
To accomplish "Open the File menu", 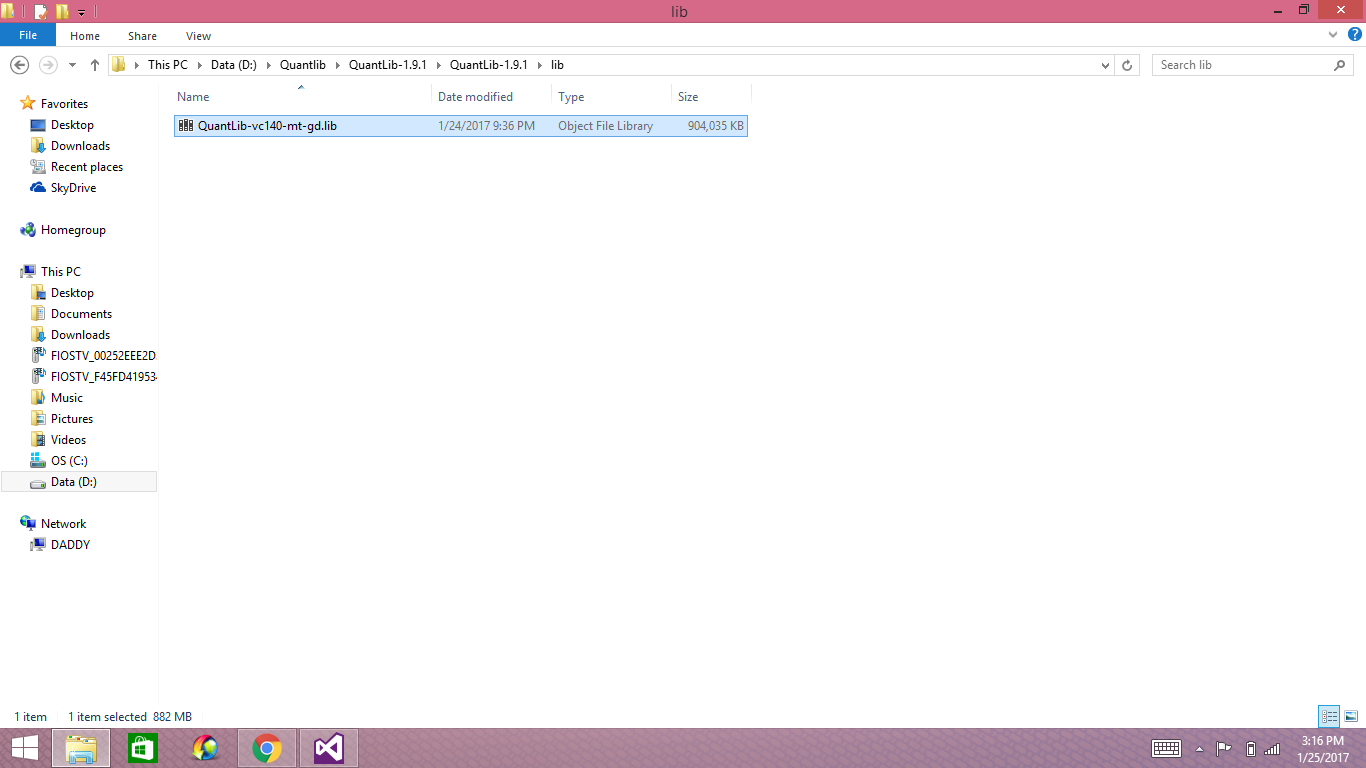I will click(28, 35).
